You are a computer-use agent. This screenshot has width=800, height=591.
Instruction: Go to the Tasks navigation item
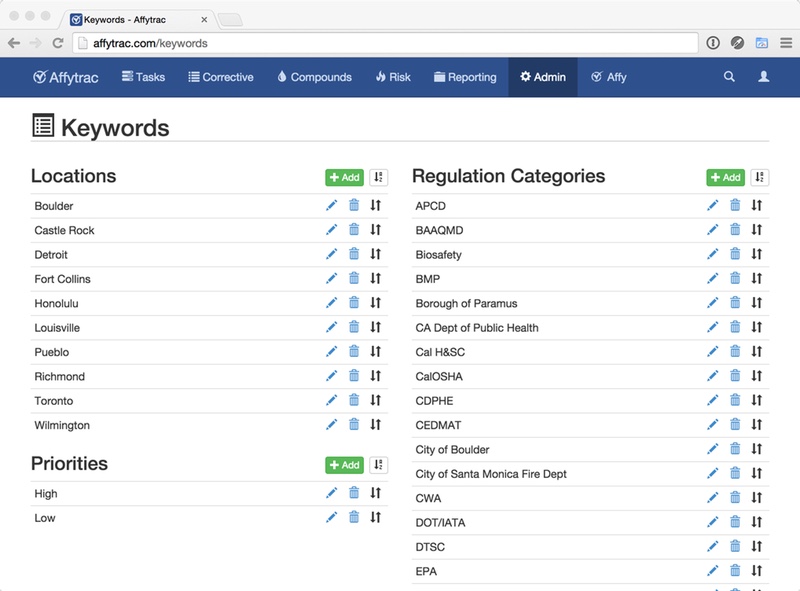pos(143,77)
